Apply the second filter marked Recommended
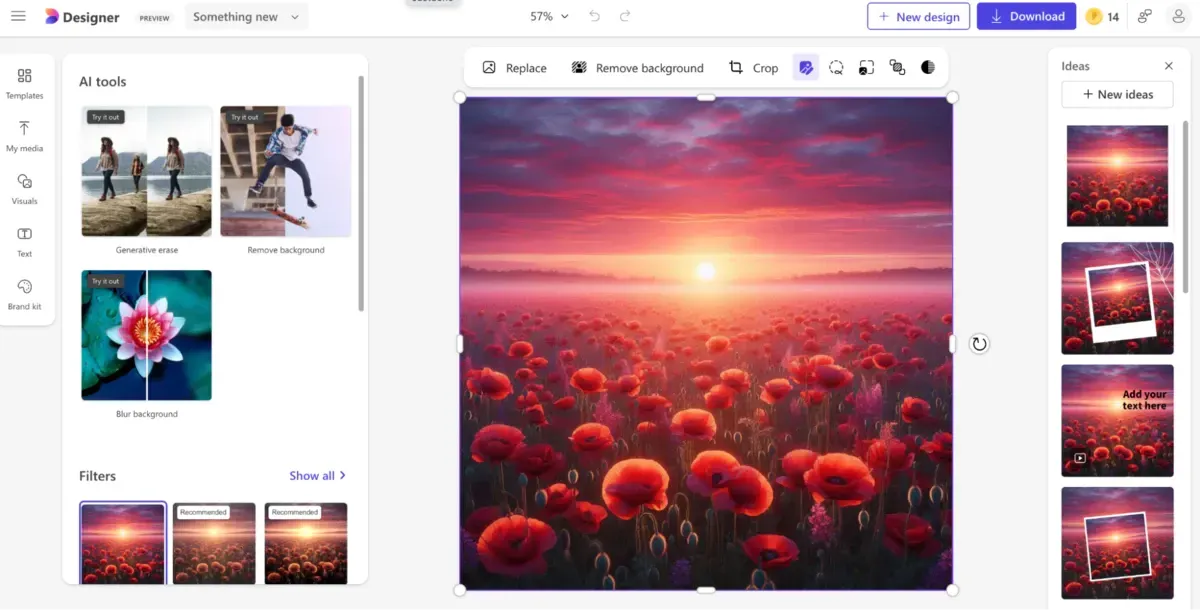1200x610 pixels. [x=214, y=543]
